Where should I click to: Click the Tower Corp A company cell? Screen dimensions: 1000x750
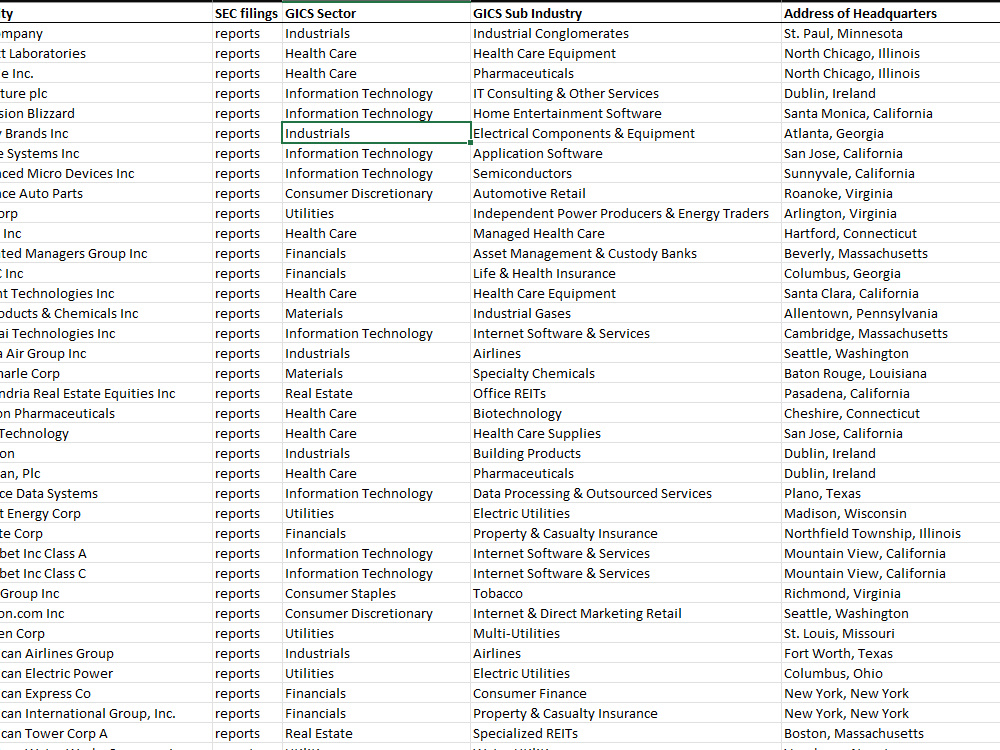[x=106, y=733]
